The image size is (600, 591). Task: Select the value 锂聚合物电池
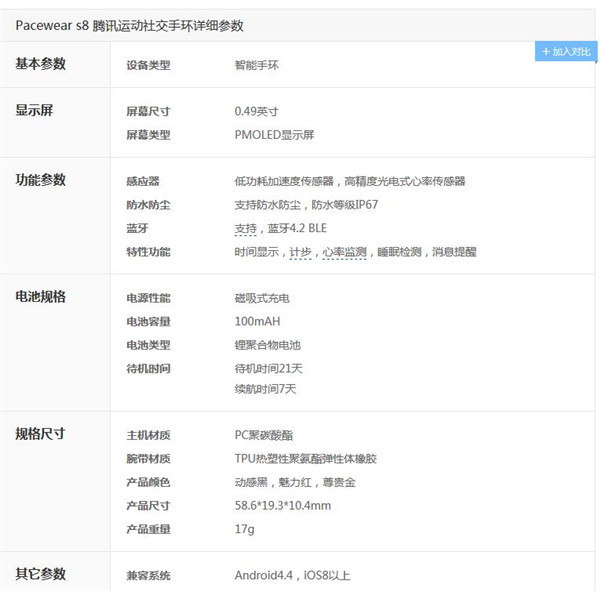point(267,345)
